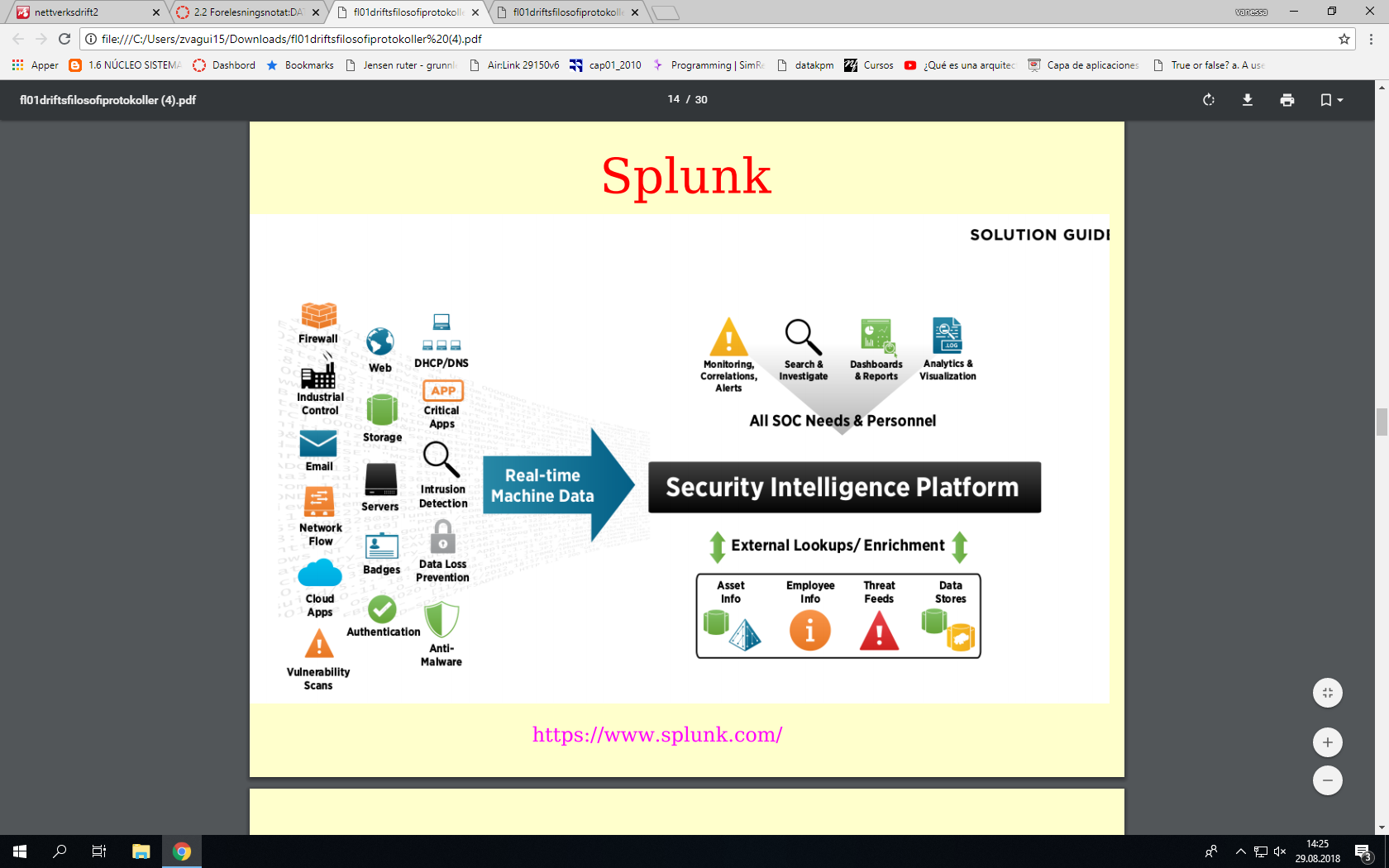Open the Capa de aplicaciones bookmark
This screenshot has height=868, width=1389.
[x=1083, y=65]
